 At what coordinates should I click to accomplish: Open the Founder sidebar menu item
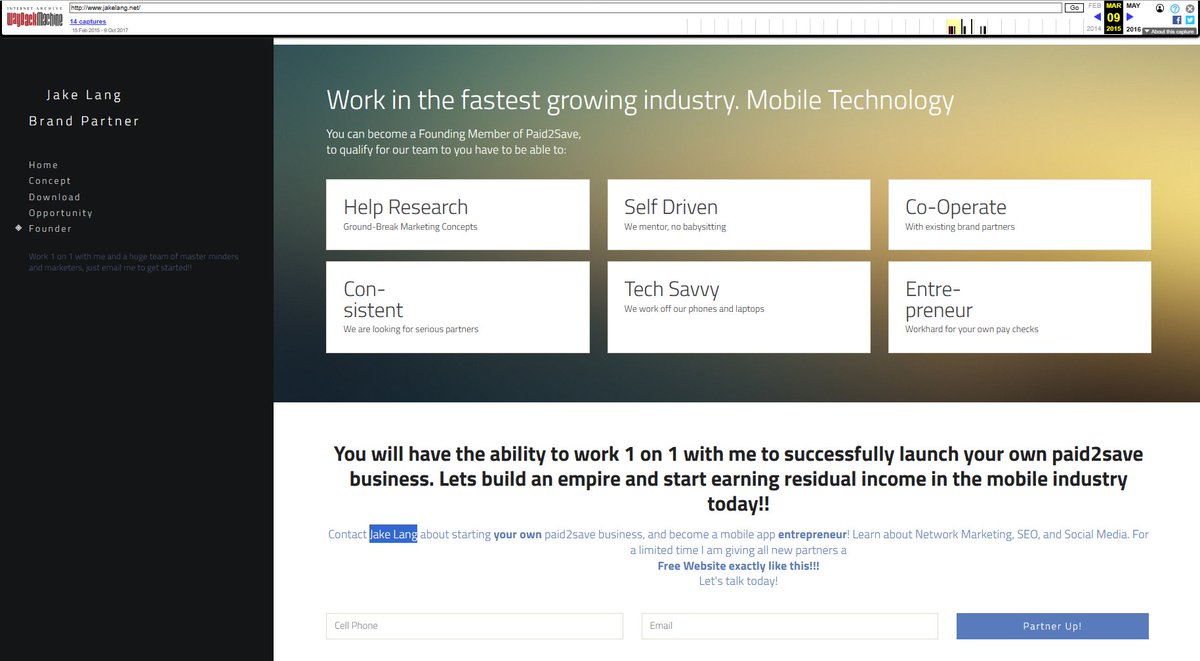[x=50, y=229]
